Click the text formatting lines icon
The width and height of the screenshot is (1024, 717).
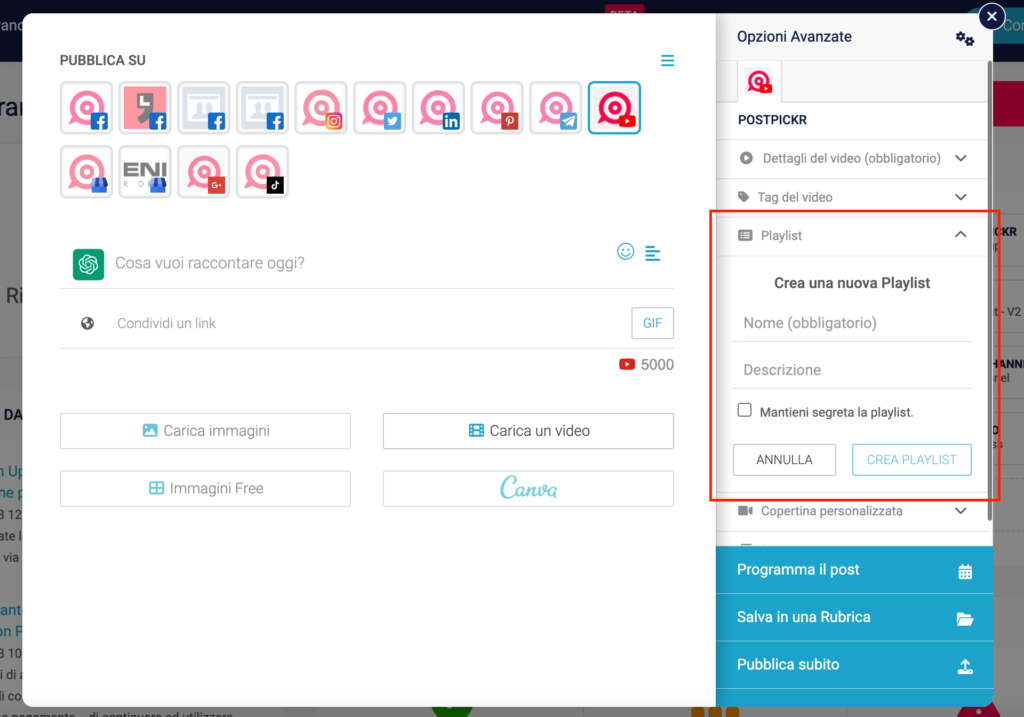click(x=653, y=253)
